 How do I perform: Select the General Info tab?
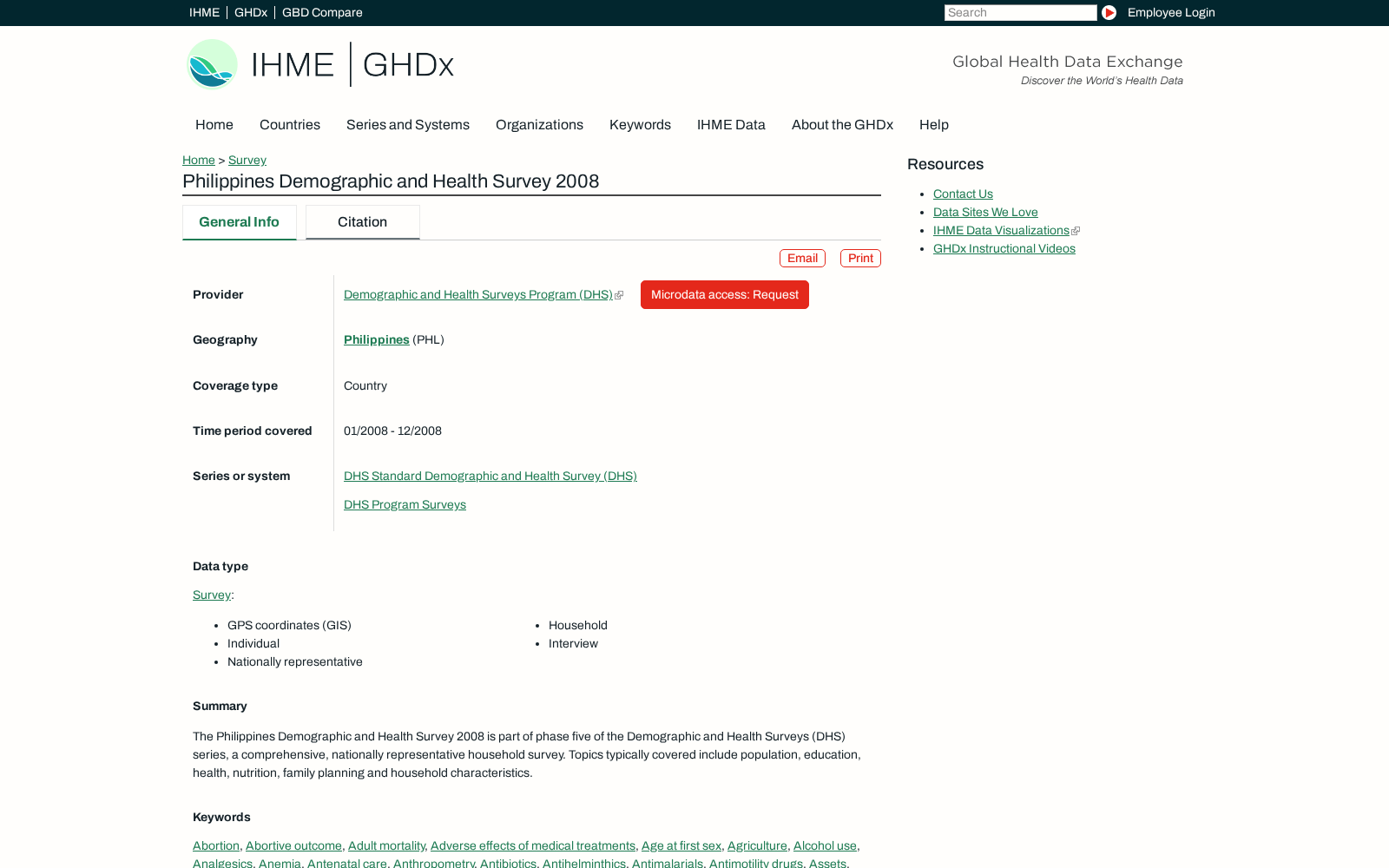point(239,222)
